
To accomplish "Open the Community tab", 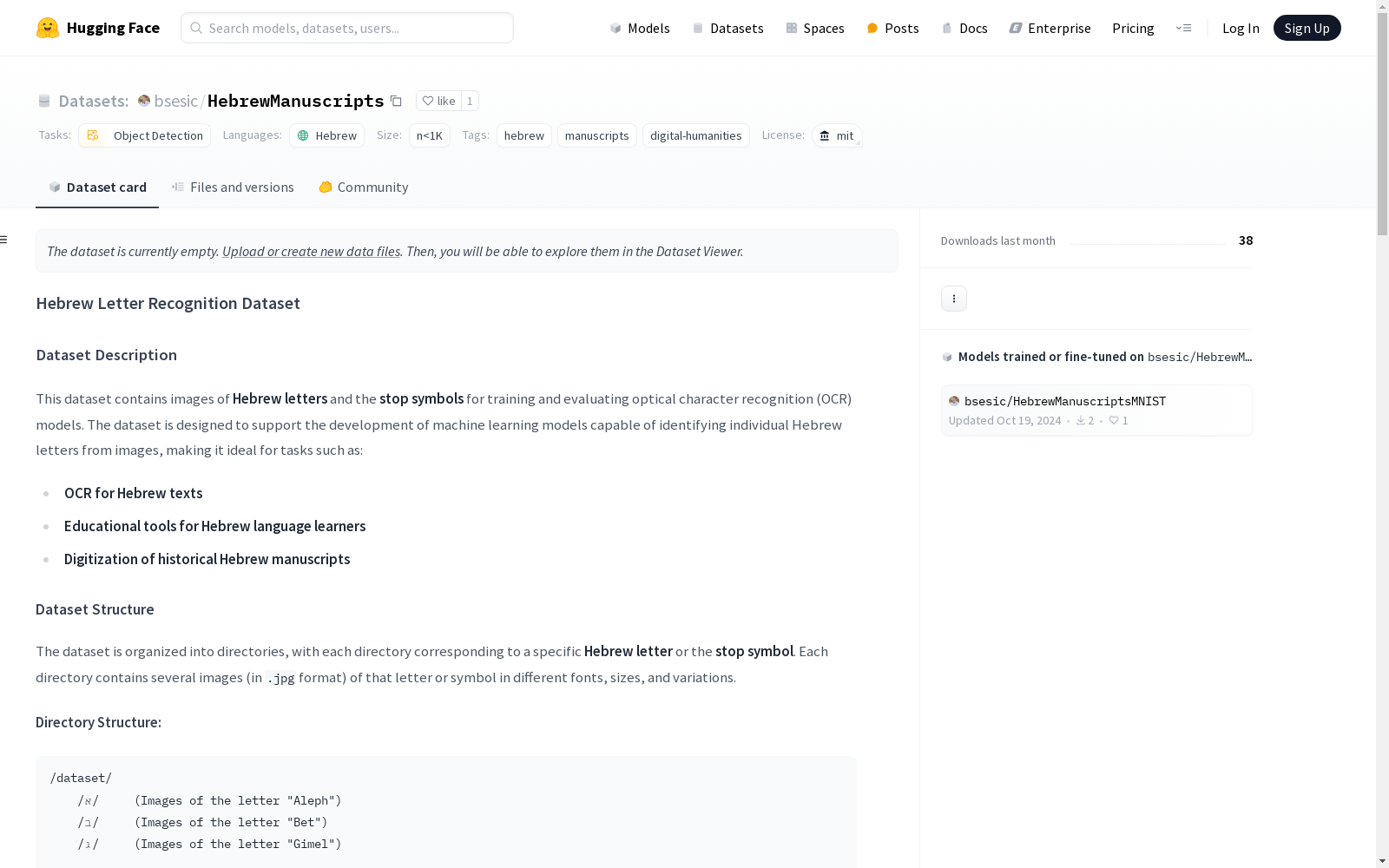I will (364, 187).
